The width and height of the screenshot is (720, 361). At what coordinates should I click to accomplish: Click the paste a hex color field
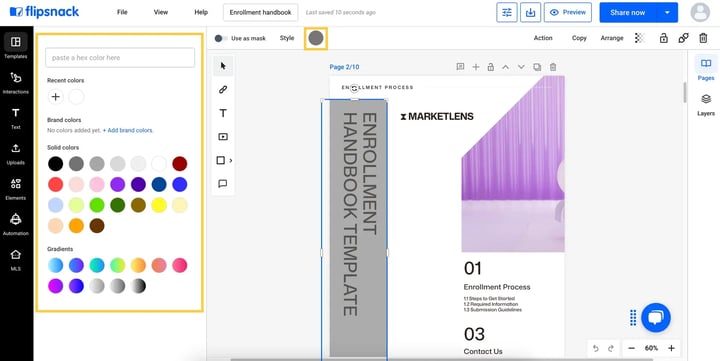click(x=120, y=57)
